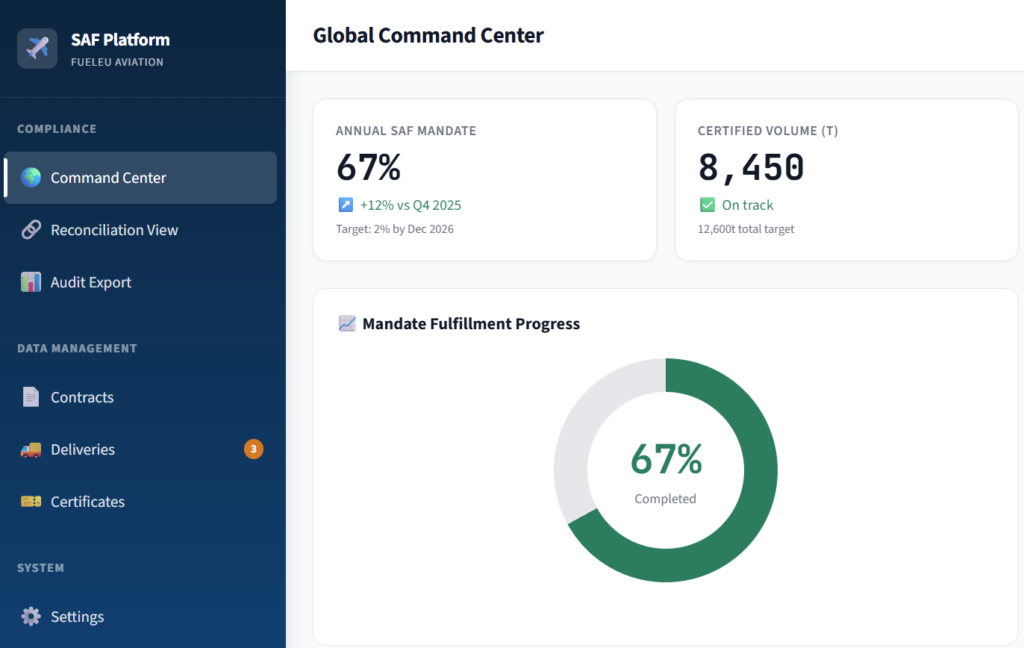Click the gear icon for Settings

(x=31, y=617)
